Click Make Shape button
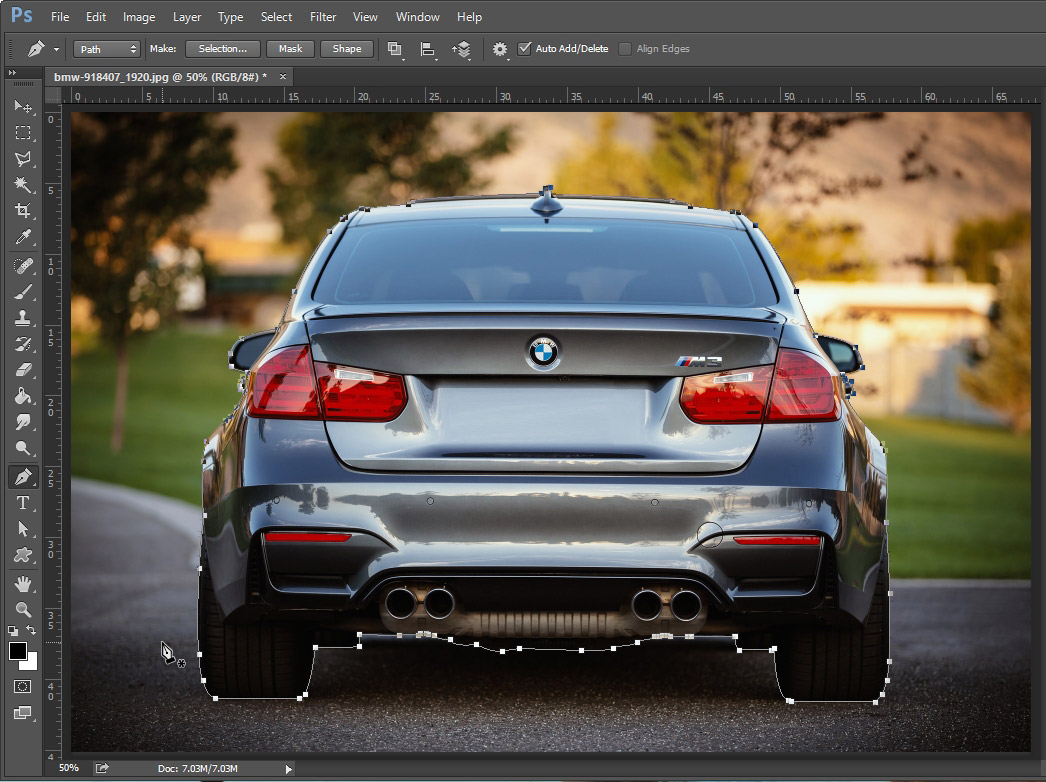1046x782 pixels. pyautogui.click(x=347, y=49)
